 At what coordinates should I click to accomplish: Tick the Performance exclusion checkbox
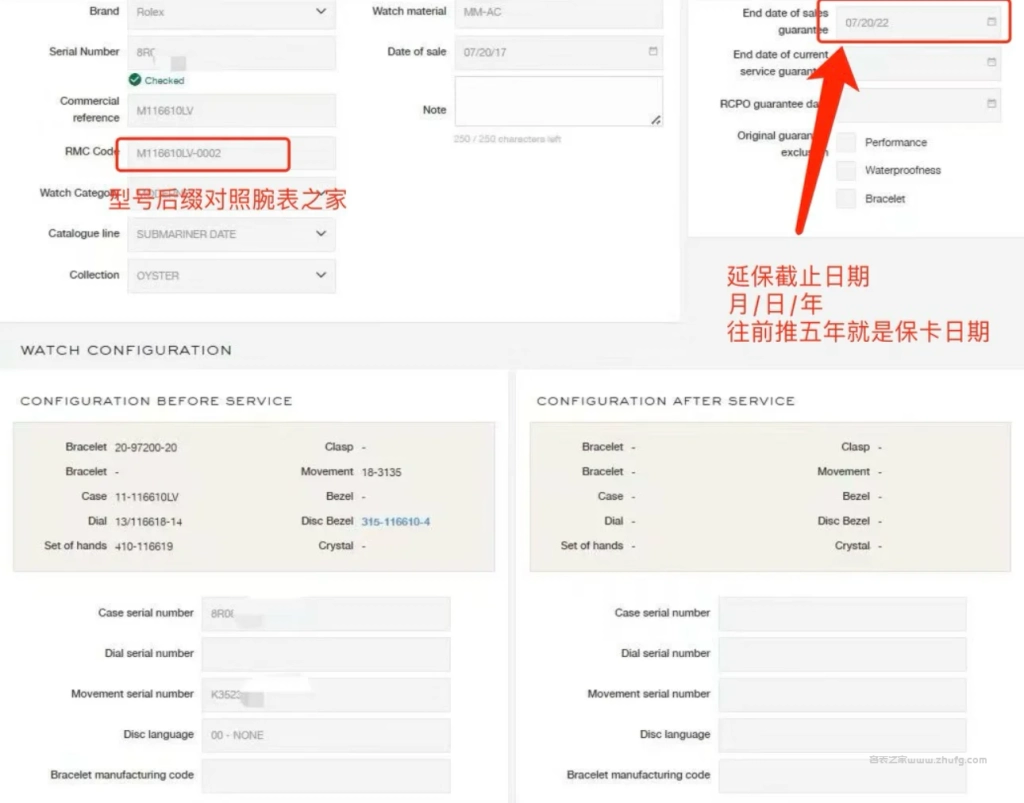click(x=846, y=142)
